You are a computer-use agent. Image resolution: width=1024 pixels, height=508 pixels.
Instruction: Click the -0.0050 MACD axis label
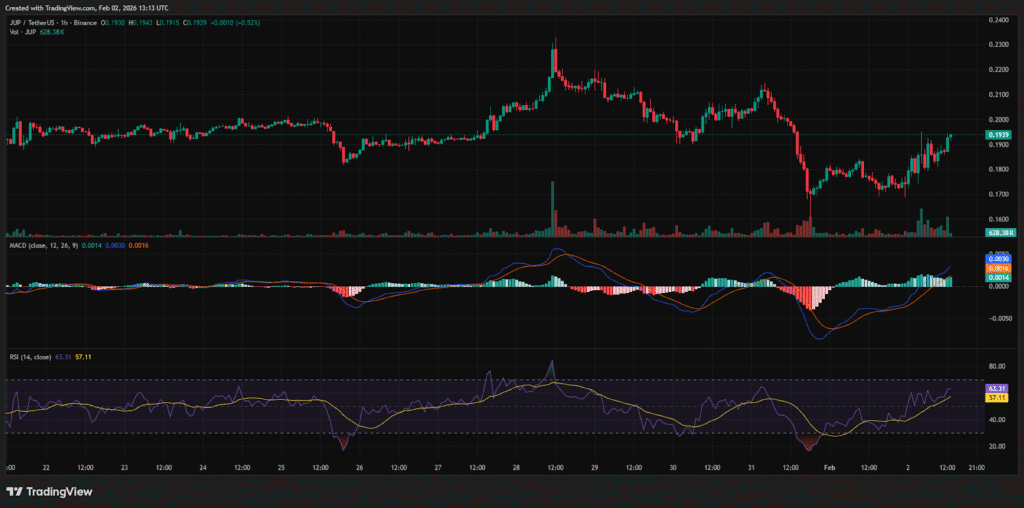coord(1000,319)
